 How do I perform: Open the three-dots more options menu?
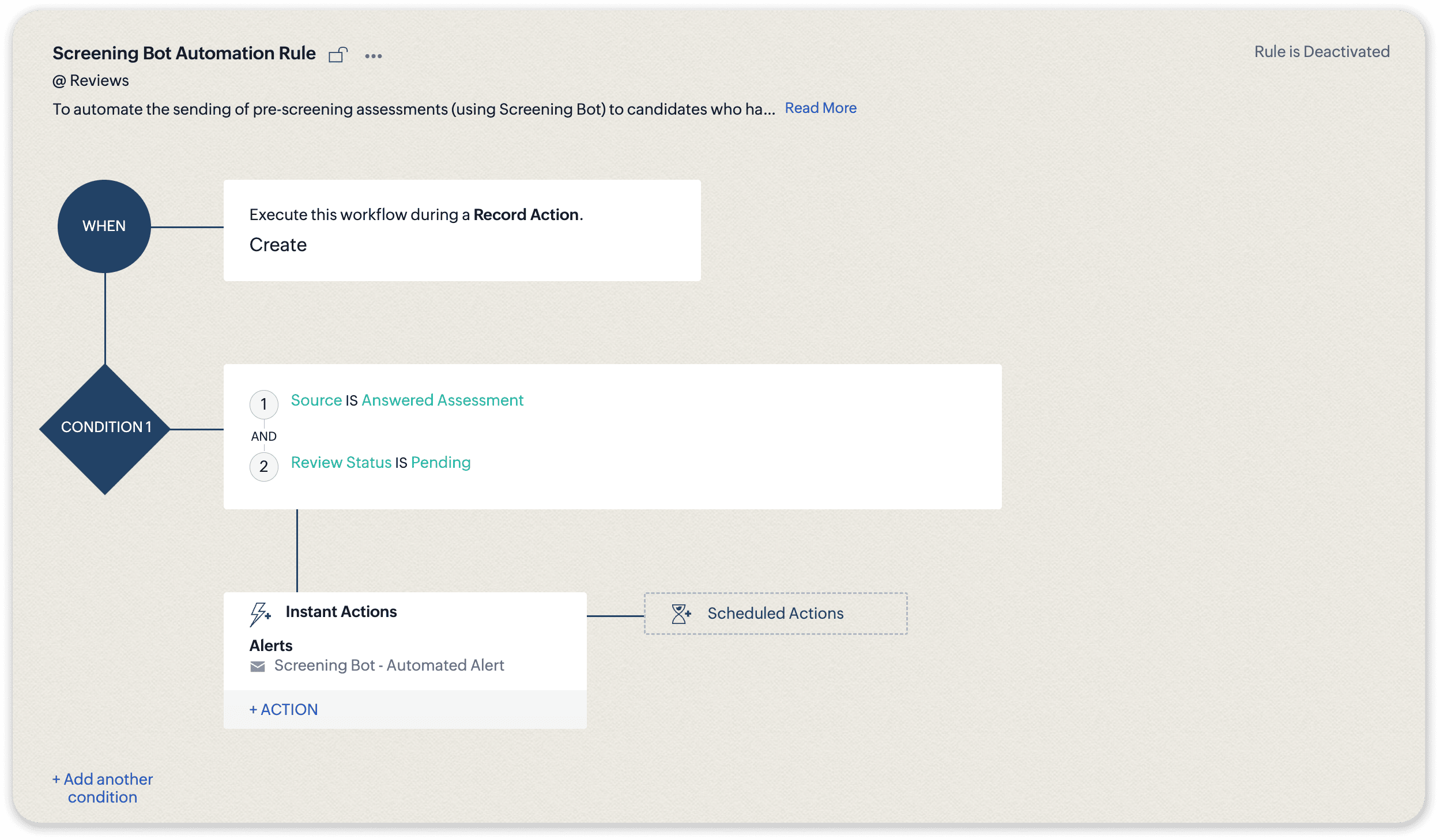pos(373,56)
